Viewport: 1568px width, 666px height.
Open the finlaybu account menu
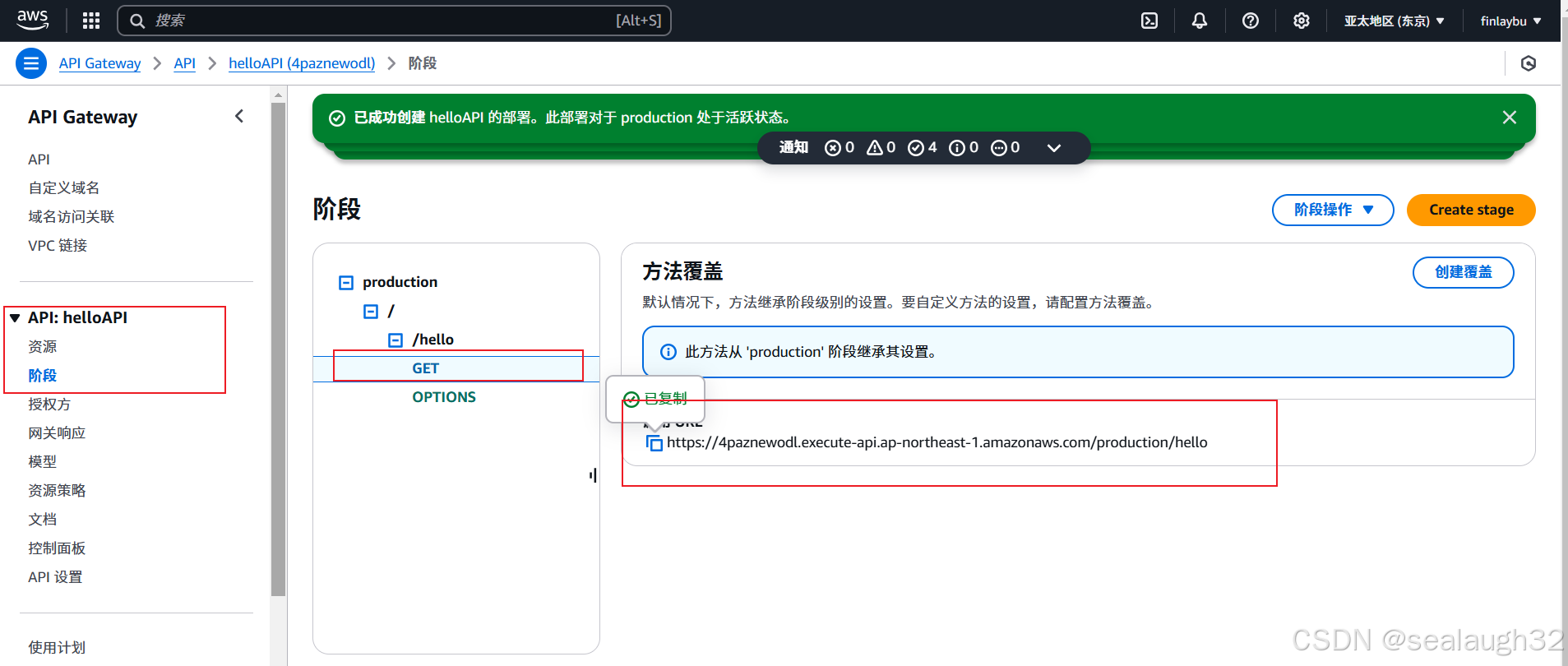tap(1511, 21)
